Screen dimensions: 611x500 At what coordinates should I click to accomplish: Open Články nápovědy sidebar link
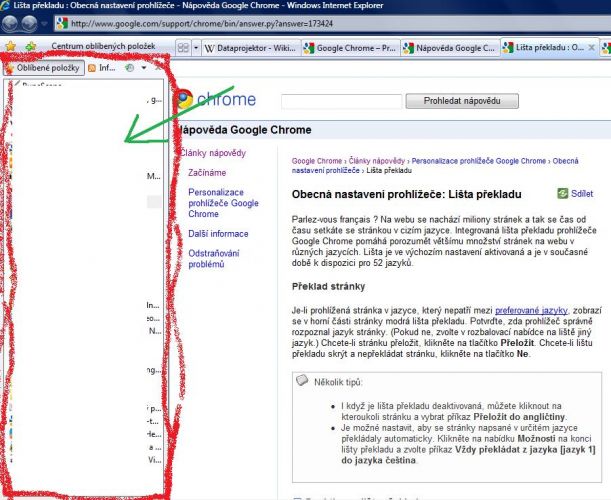(213, 153)
